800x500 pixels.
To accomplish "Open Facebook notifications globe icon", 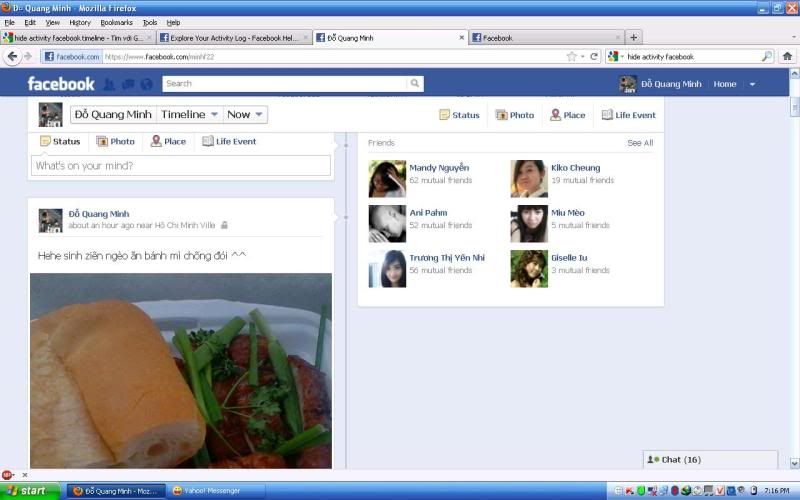I will click(146, 84).
